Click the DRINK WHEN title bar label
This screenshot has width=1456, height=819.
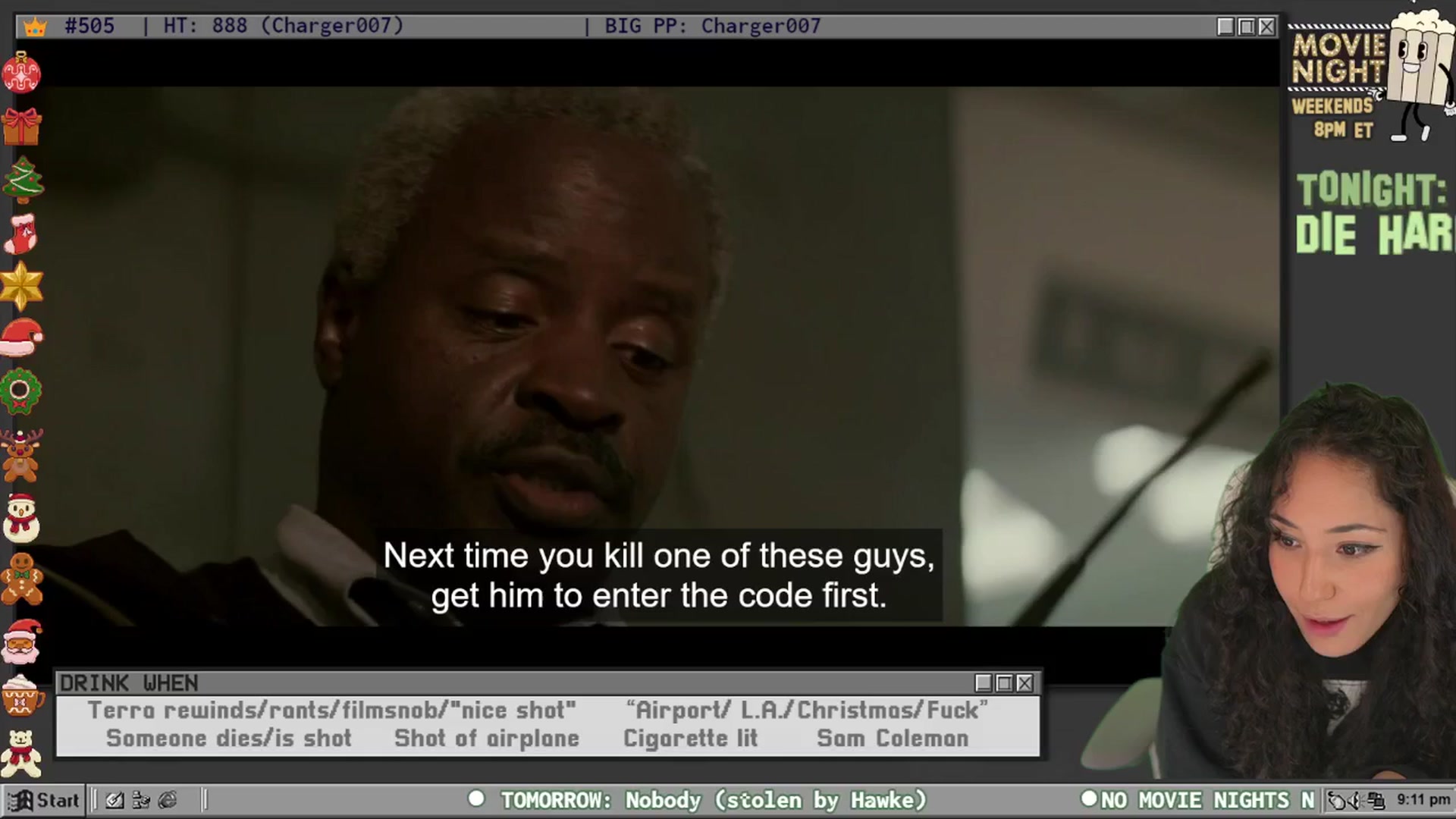coord(129,683)
